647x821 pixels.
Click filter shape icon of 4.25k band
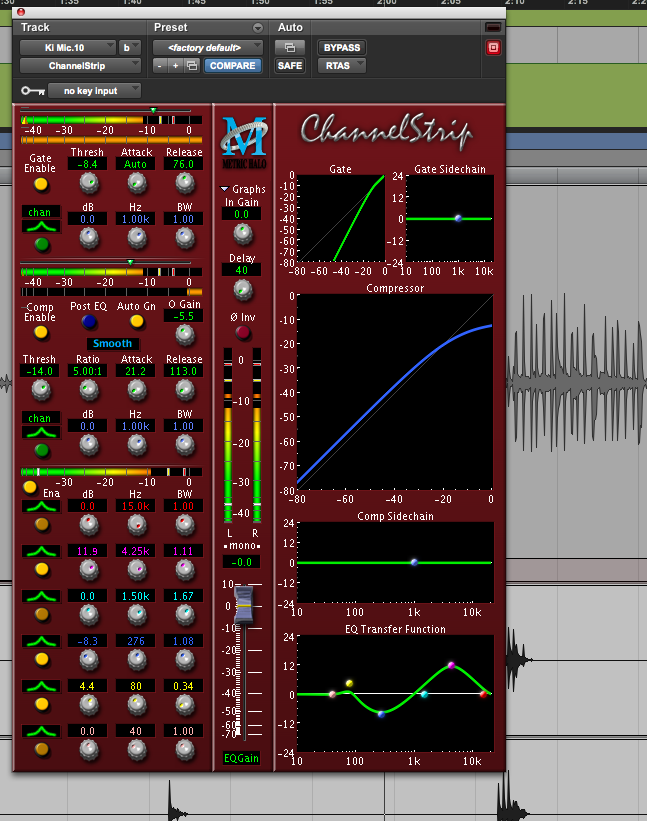[41, 551]
